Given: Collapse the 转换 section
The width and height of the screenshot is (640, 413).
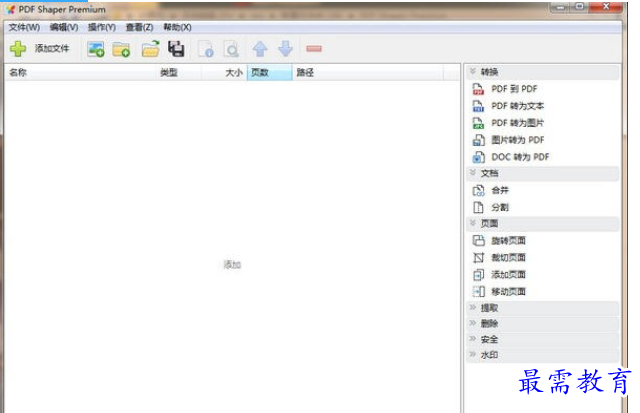Looking at the screenshot, I should (x=542, y=72).
